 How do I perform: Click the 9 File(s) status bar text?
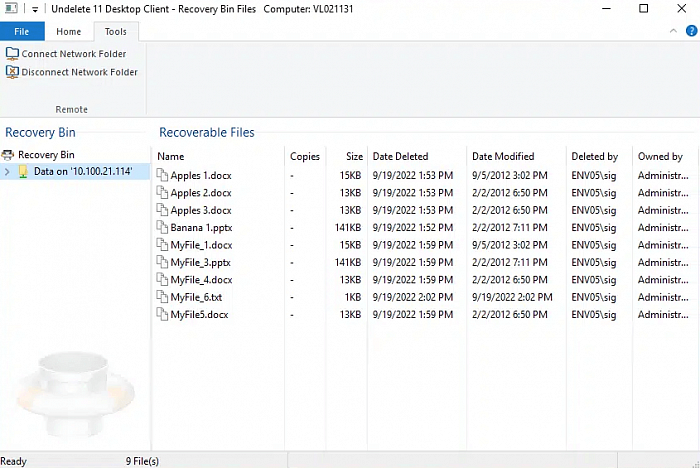point(142,461)
